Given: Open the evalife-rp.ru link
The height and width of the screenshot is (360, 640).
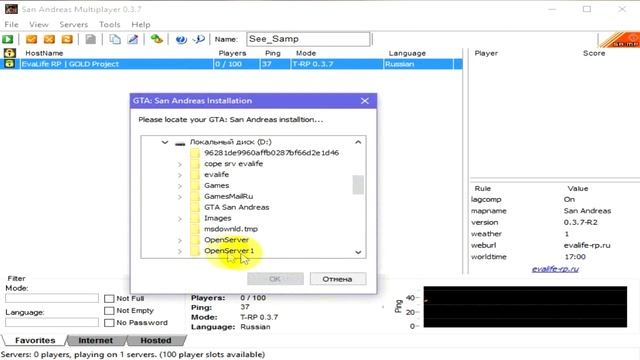Looking at the screenshot, I should (x=555, y=269).
